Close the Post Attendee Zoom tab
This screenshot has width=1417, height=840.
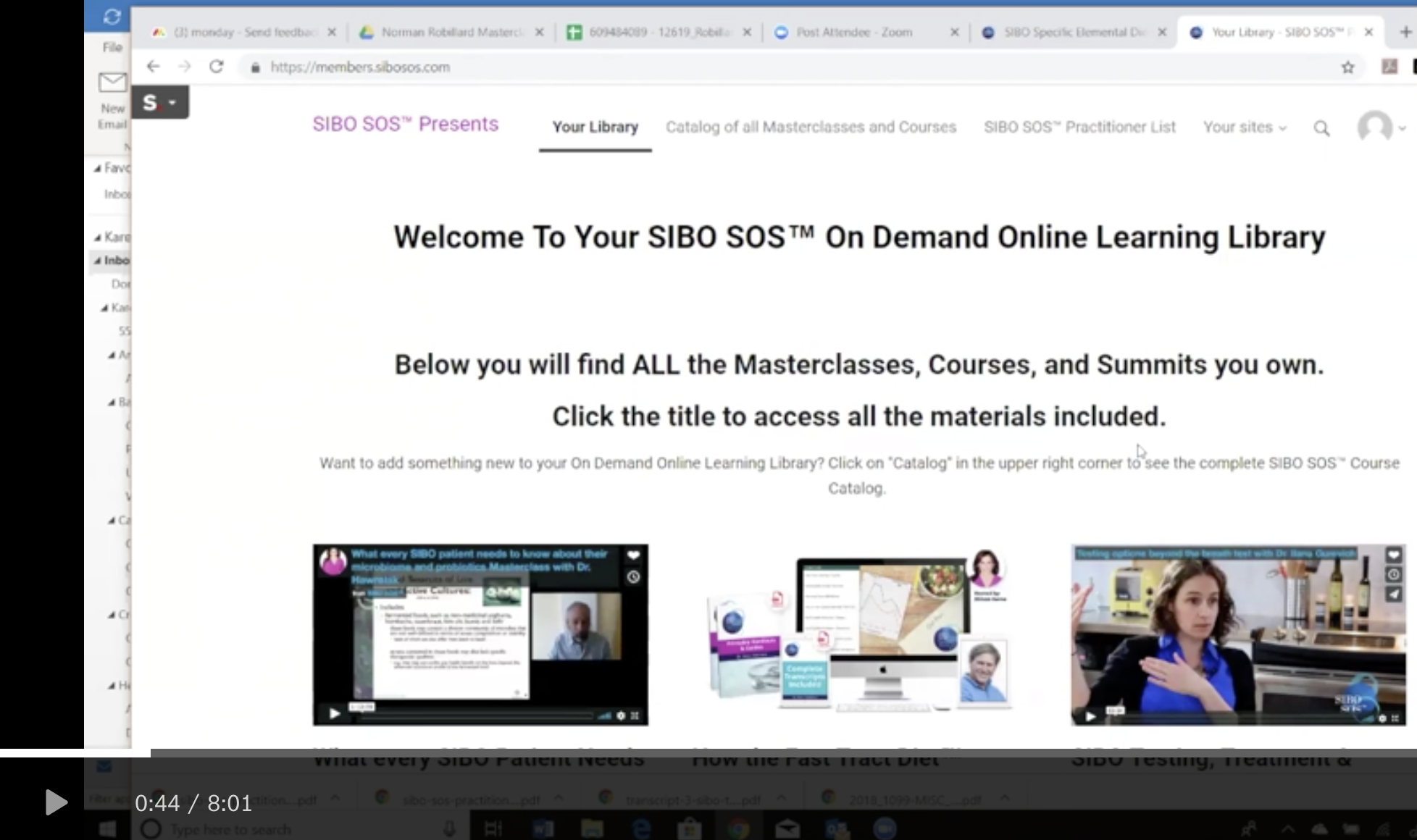pos(954,32)
